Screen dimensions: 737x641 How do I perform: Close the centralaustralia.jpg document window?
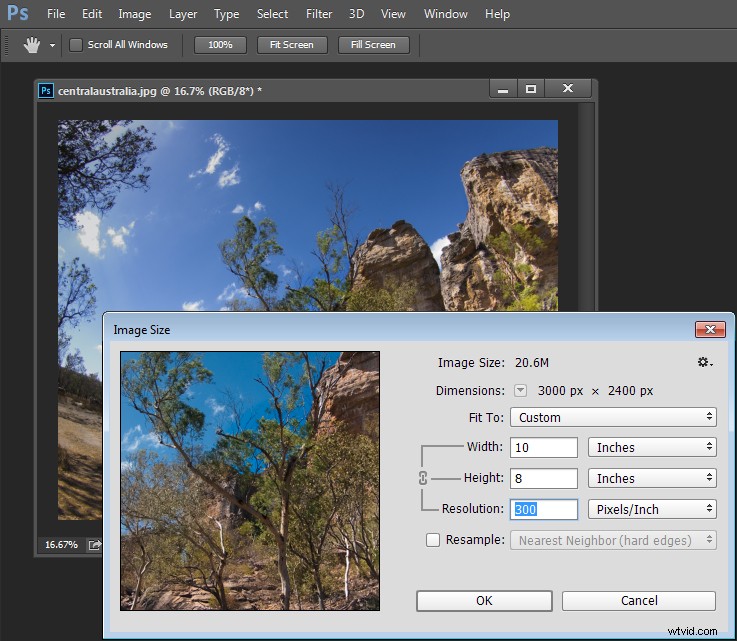coord(568,89)
